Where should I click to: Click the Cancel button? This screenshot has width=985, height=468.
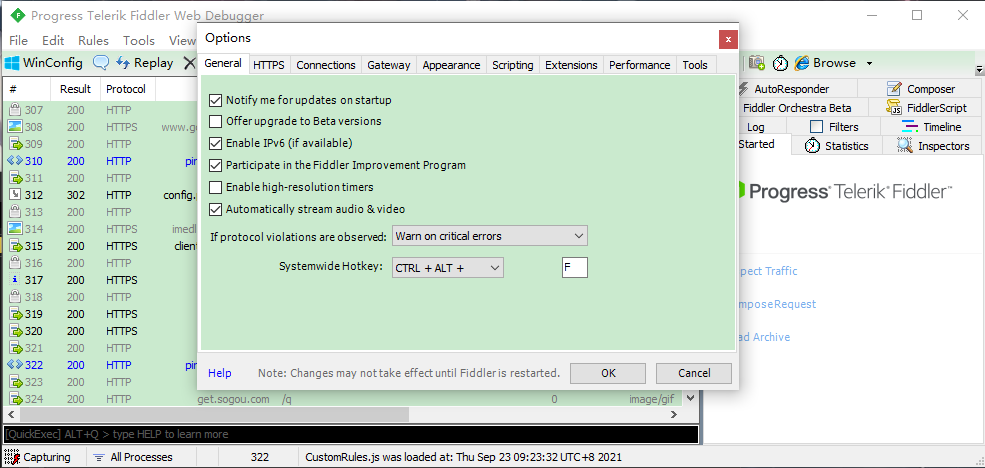694,373
